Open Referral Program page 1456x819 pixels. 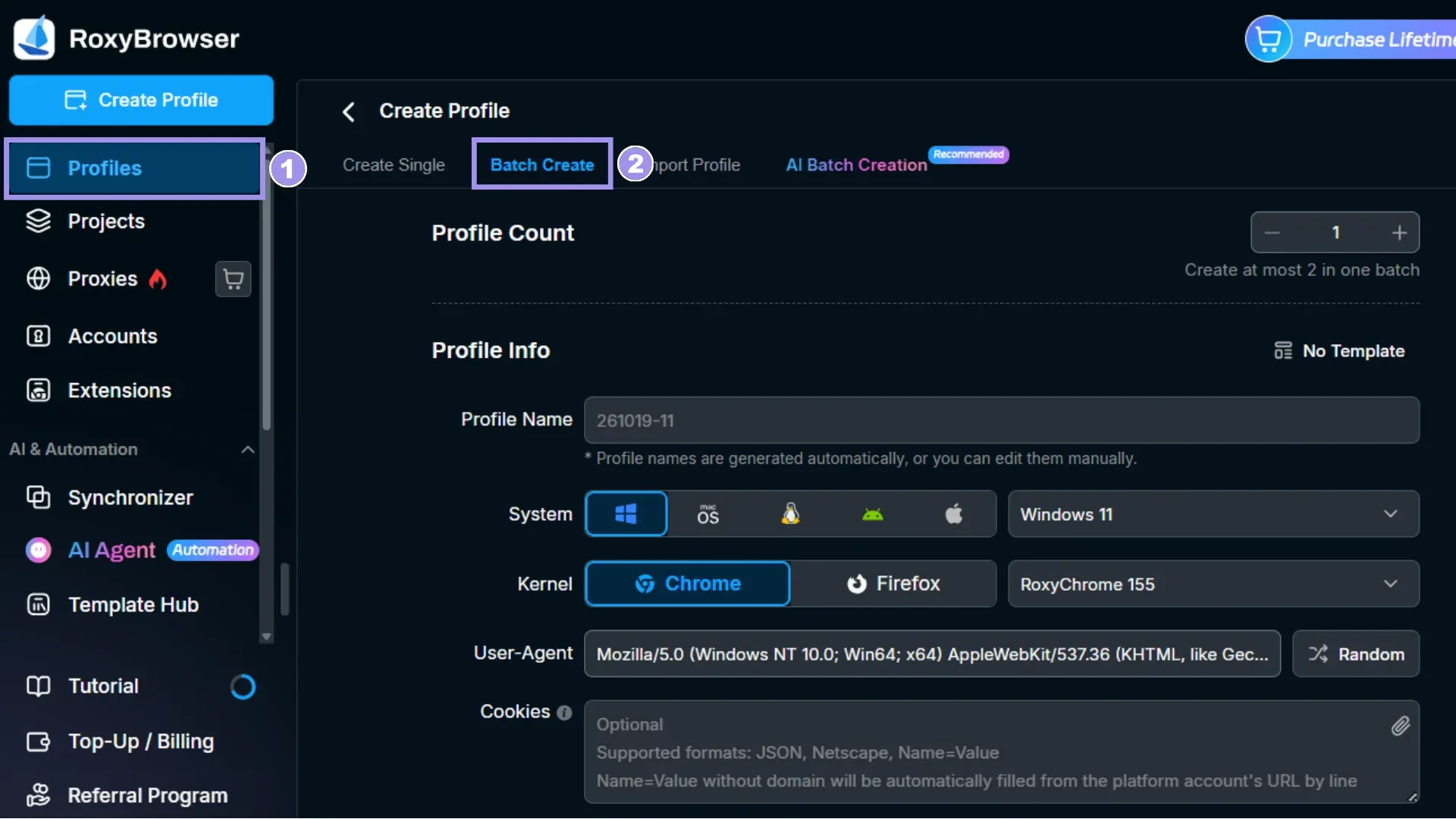[x=147, y=795]
